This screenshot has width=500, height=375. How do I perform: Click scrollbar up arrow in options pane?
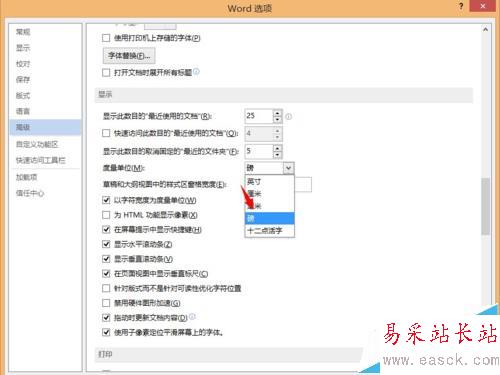tap(486, 29)
